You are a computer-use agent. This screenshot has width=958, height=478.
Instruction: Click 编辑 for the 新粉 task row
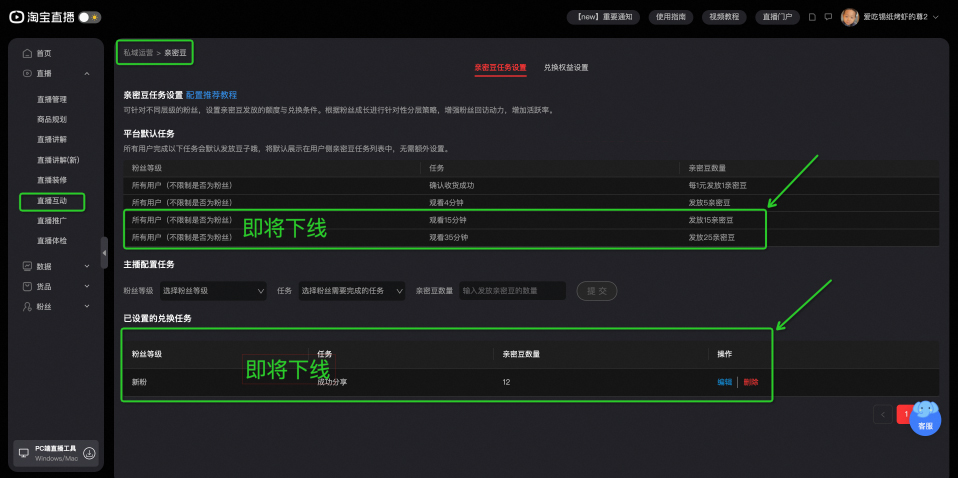(725, 382)
